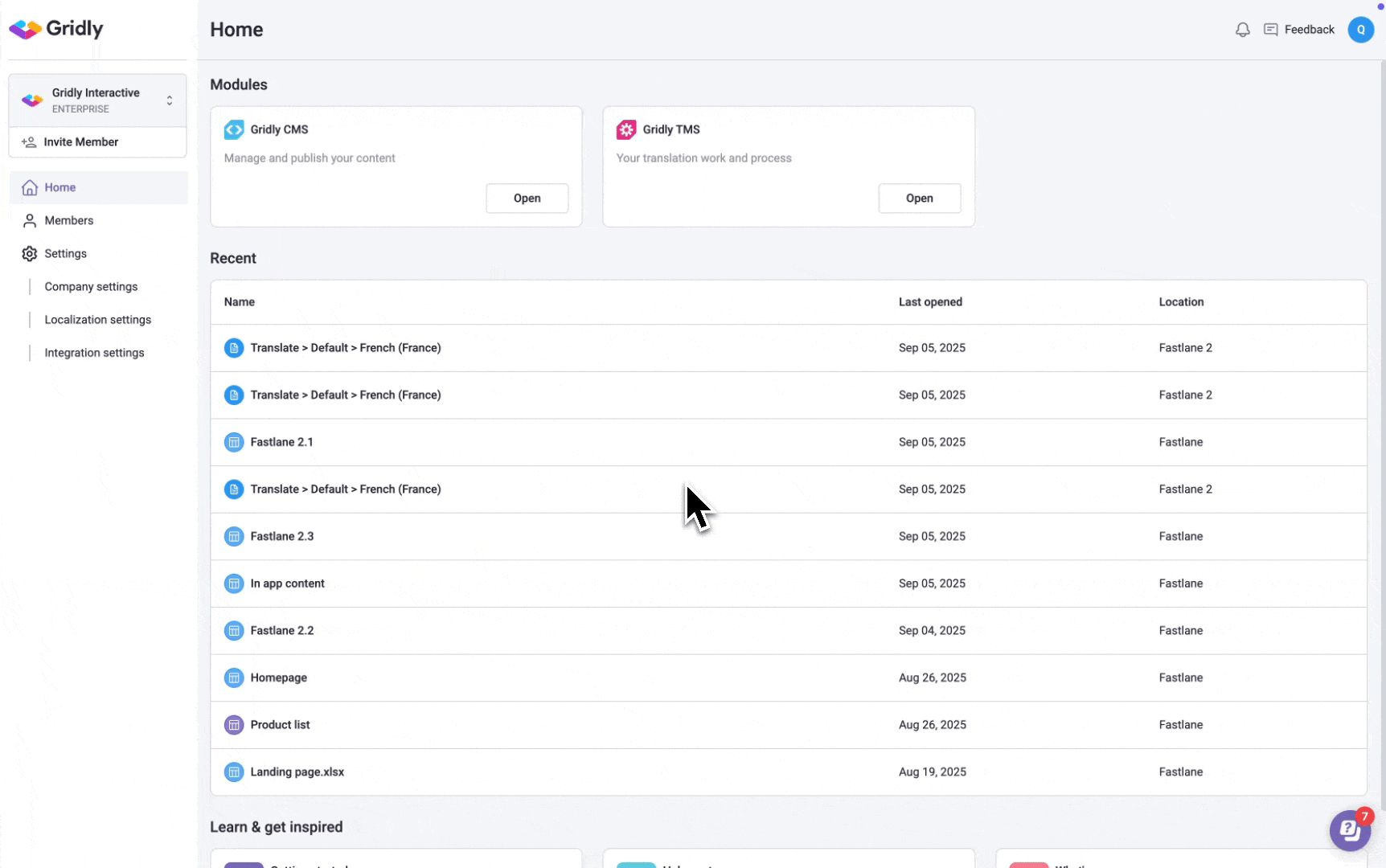Click the Feedback speech icon
The width and height of the screenshot is (1386, 868).
1270,30
